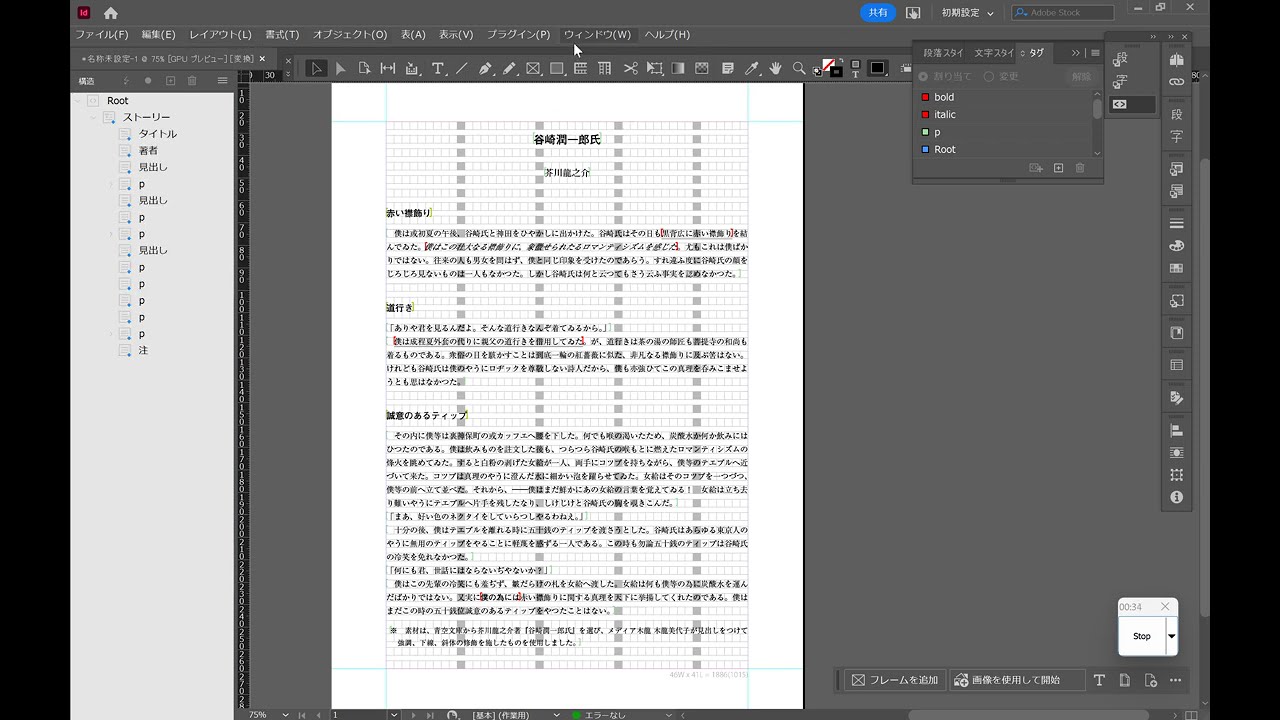Select the タイトル element in Structure

[158, 134]
